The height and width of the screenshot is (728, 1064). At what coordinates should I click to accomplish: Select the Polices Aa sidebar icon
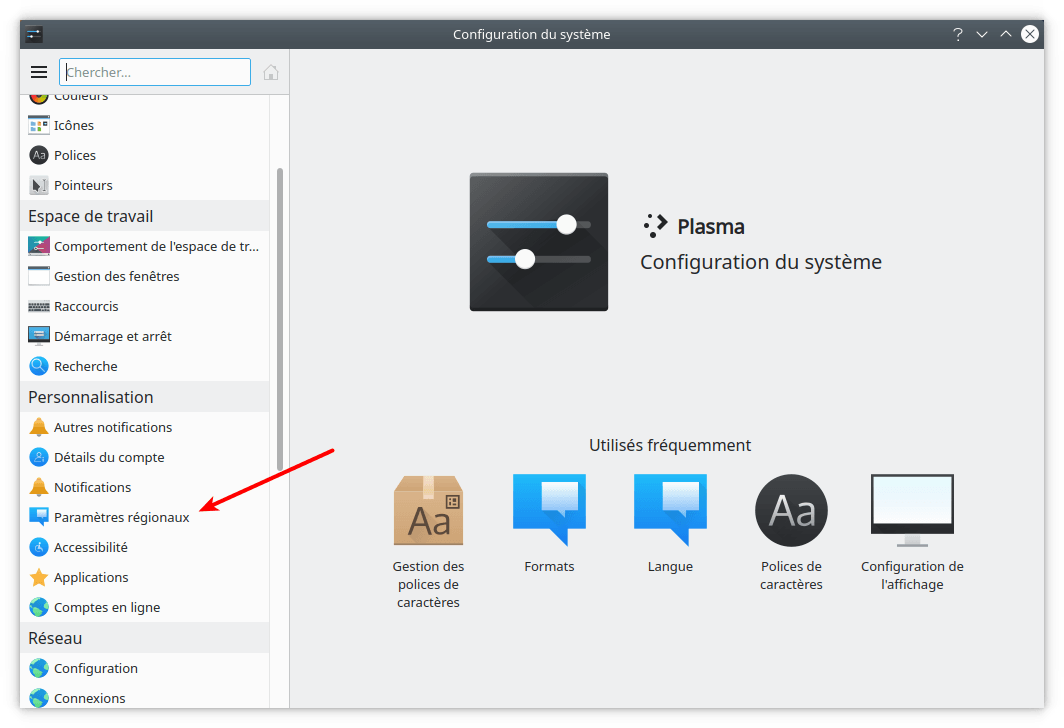point(39,155)
